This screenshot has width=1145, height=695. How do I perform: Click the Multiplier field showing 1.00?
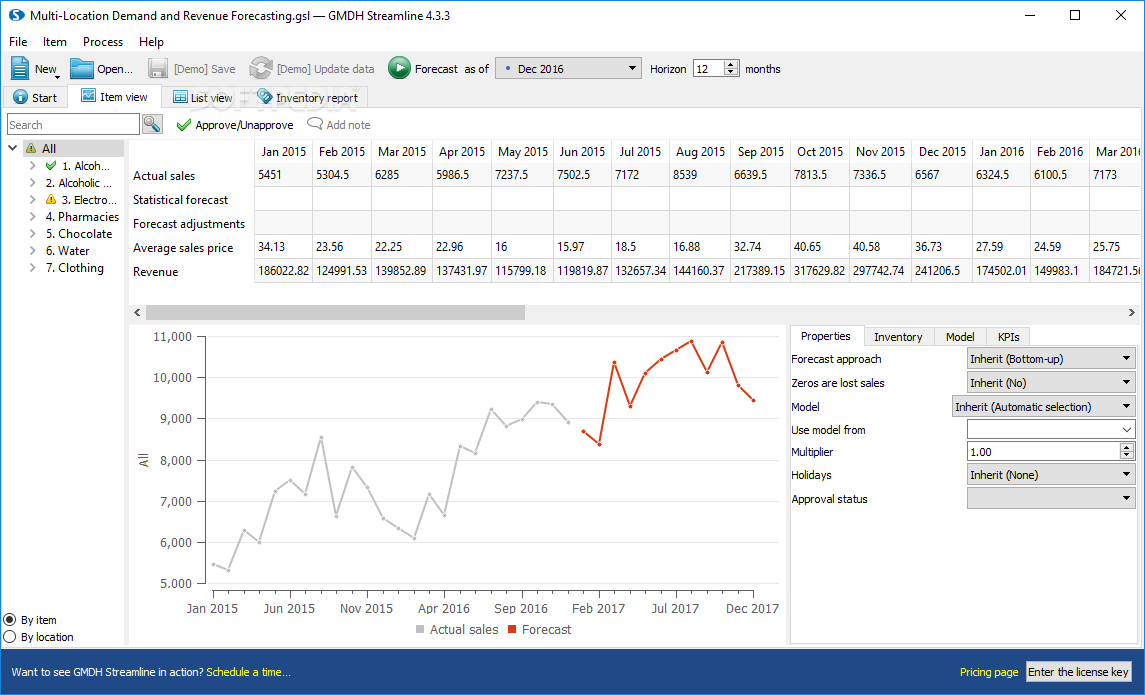click(1043, 452)
